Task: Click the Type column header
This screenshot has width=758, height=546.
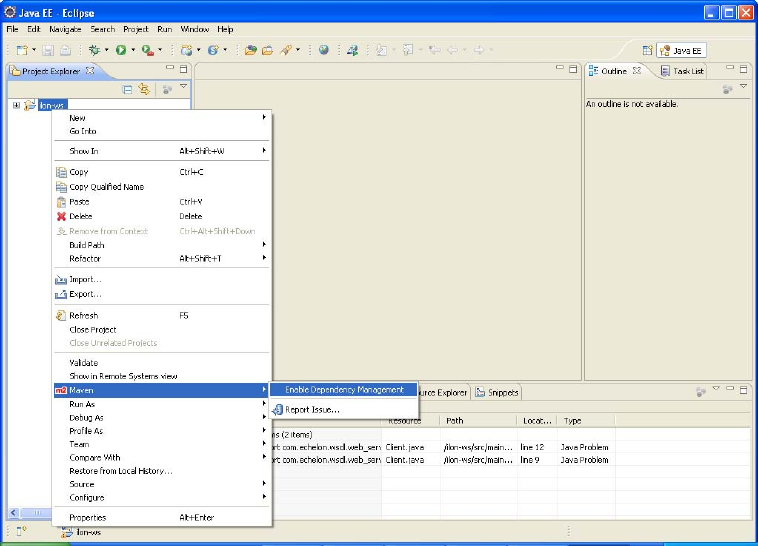Action: pos(586,421)
